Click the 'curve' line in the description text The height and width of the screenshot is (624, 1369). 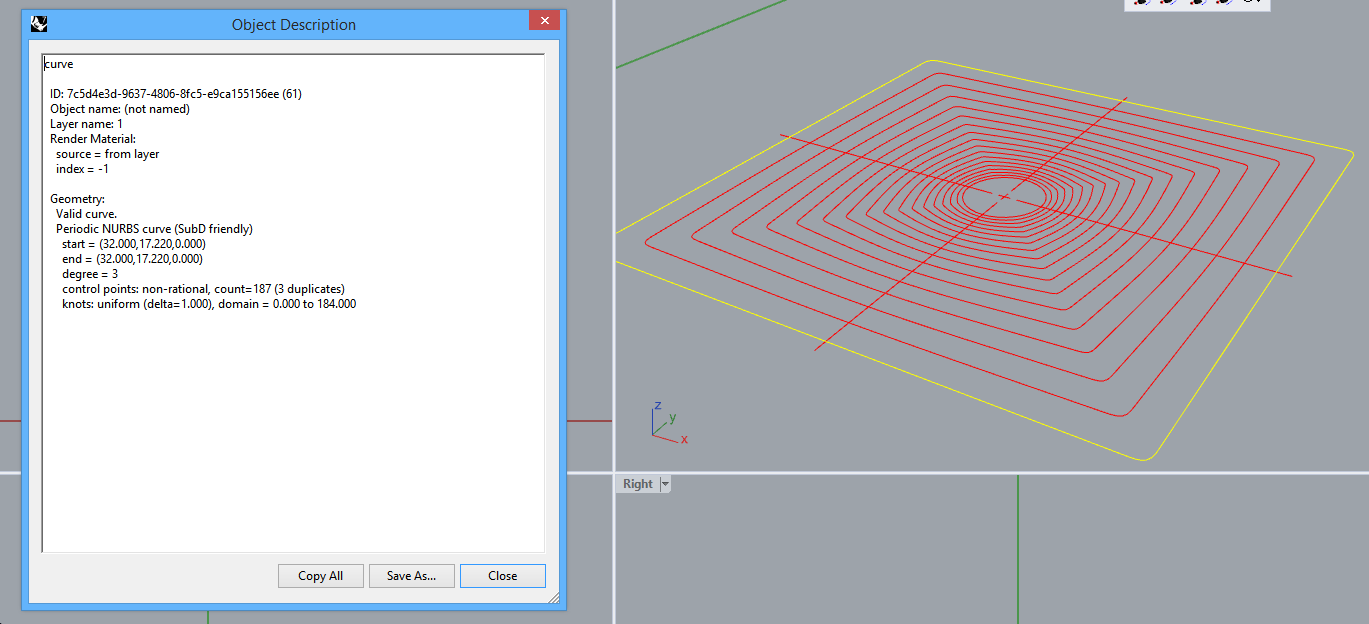[x=59, y=64]
